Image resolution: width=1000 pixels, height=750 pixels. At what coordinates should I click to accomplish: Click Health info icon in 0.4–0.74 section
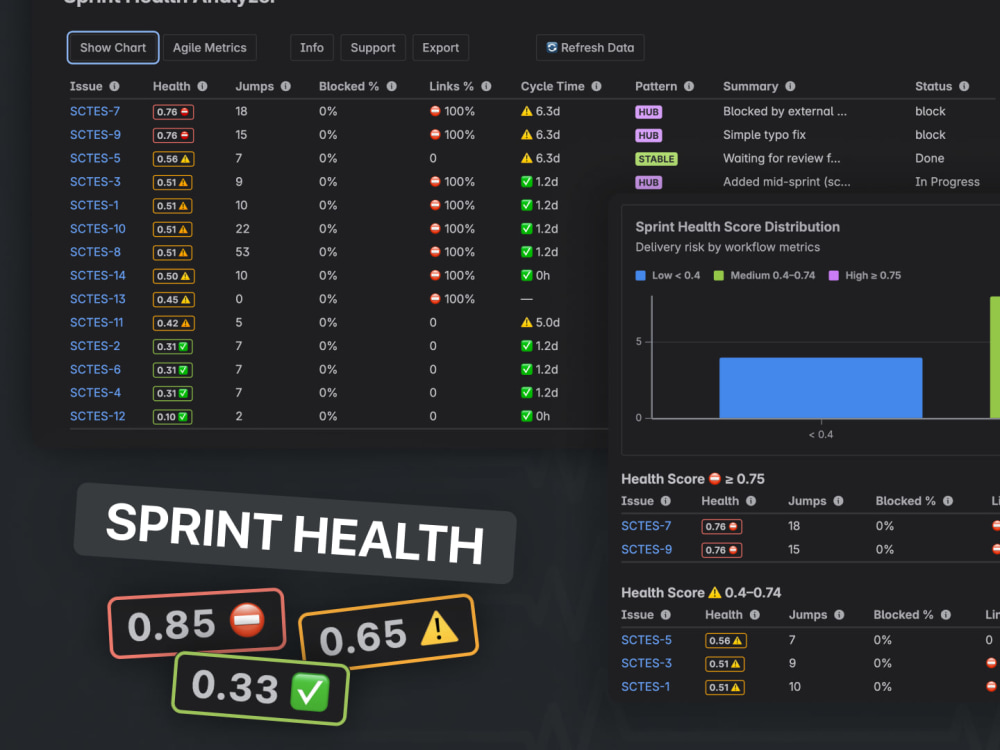tap(754, 615)
